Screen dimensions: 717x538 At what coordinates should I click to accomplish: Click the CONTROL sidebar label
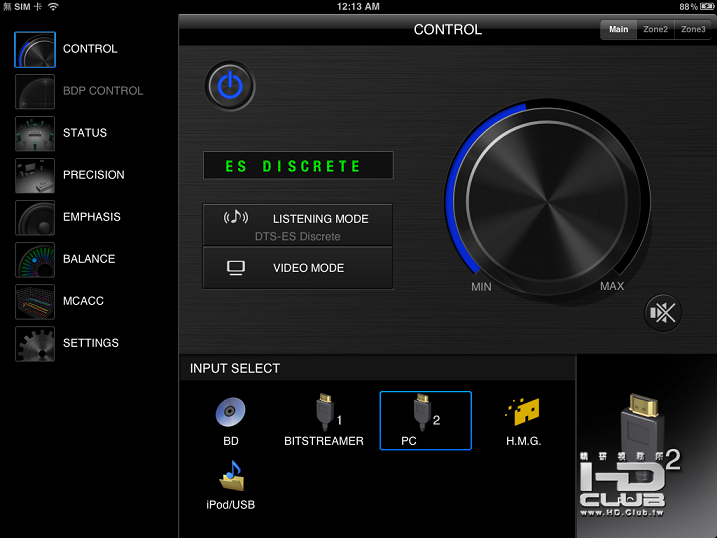[90, 49]
